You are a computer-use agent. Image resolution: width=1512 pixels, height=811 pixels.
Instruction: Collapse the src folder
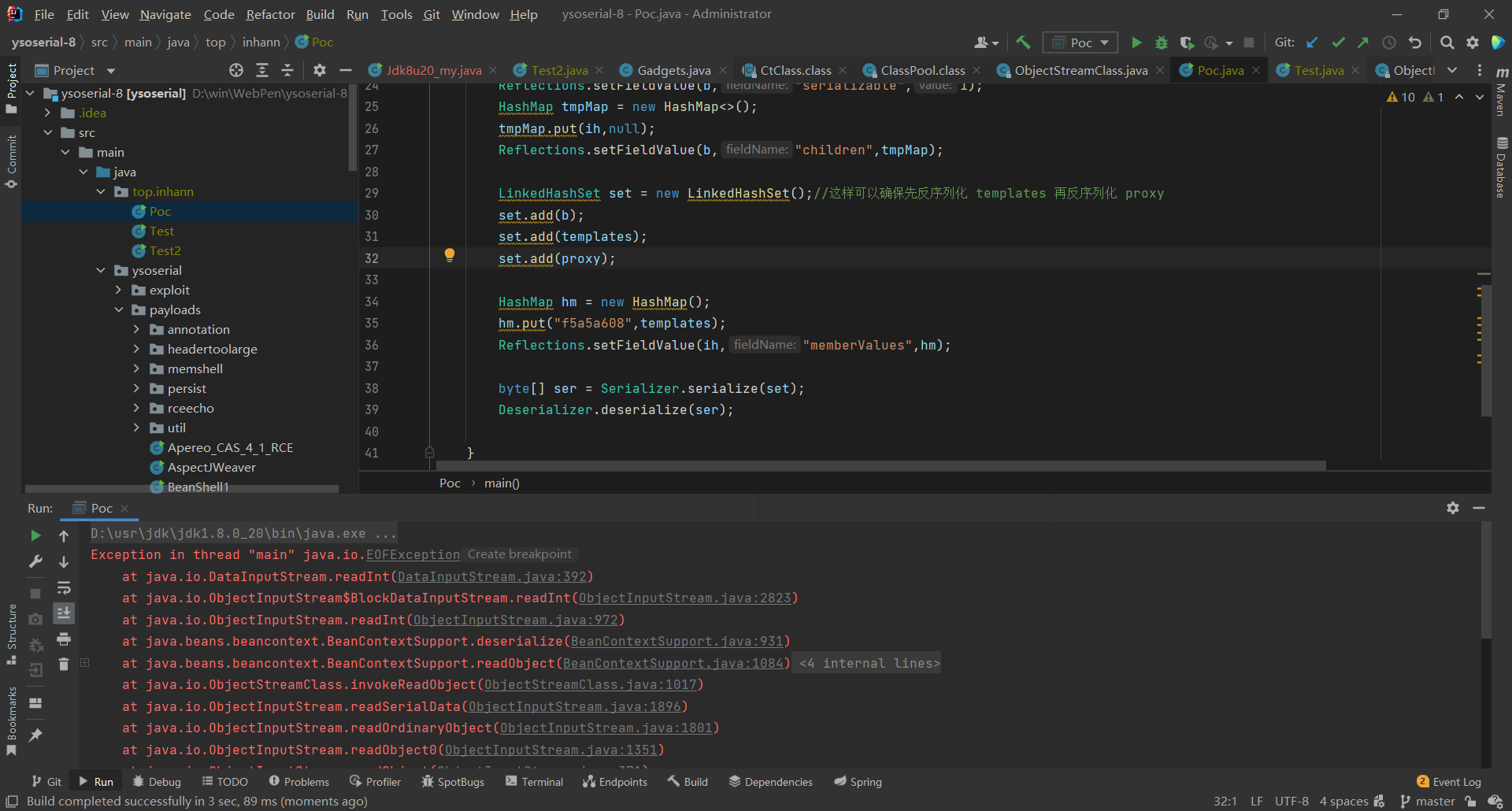pyautogui.click(x=47, y=132)
